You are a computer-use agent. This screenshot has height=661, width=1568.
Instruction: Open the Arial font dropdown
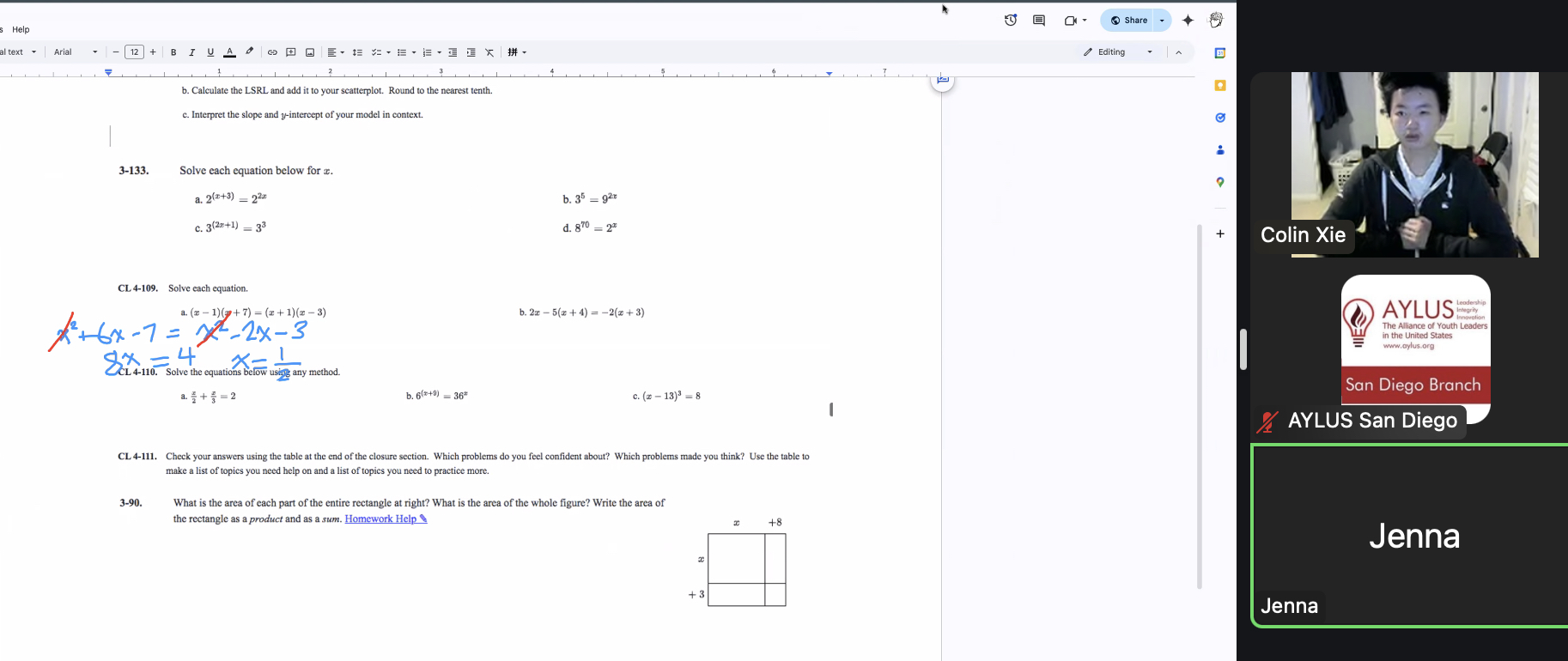pos(76,52)
